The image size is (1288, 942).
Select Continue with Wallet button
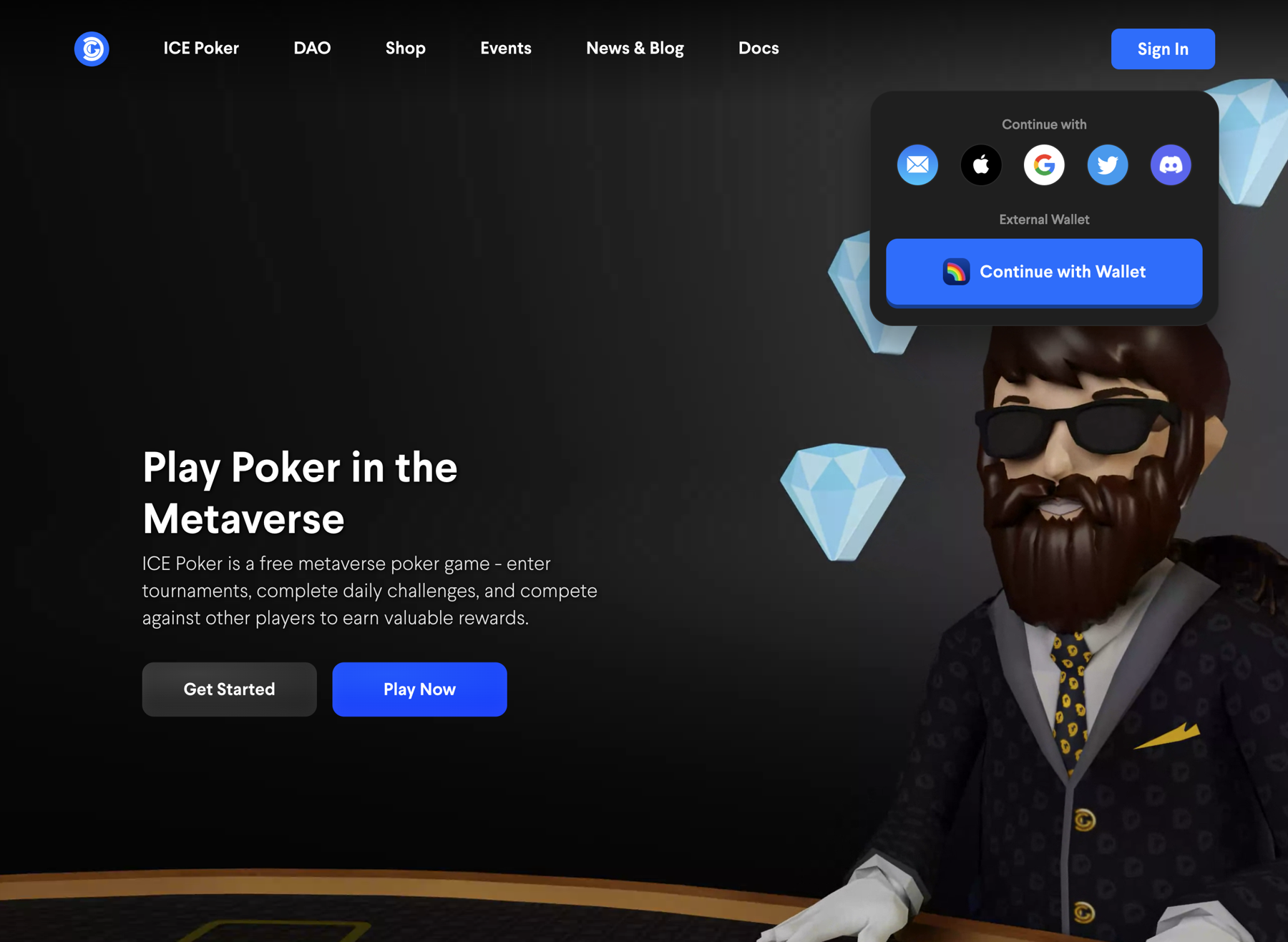tap(1044, 272)
